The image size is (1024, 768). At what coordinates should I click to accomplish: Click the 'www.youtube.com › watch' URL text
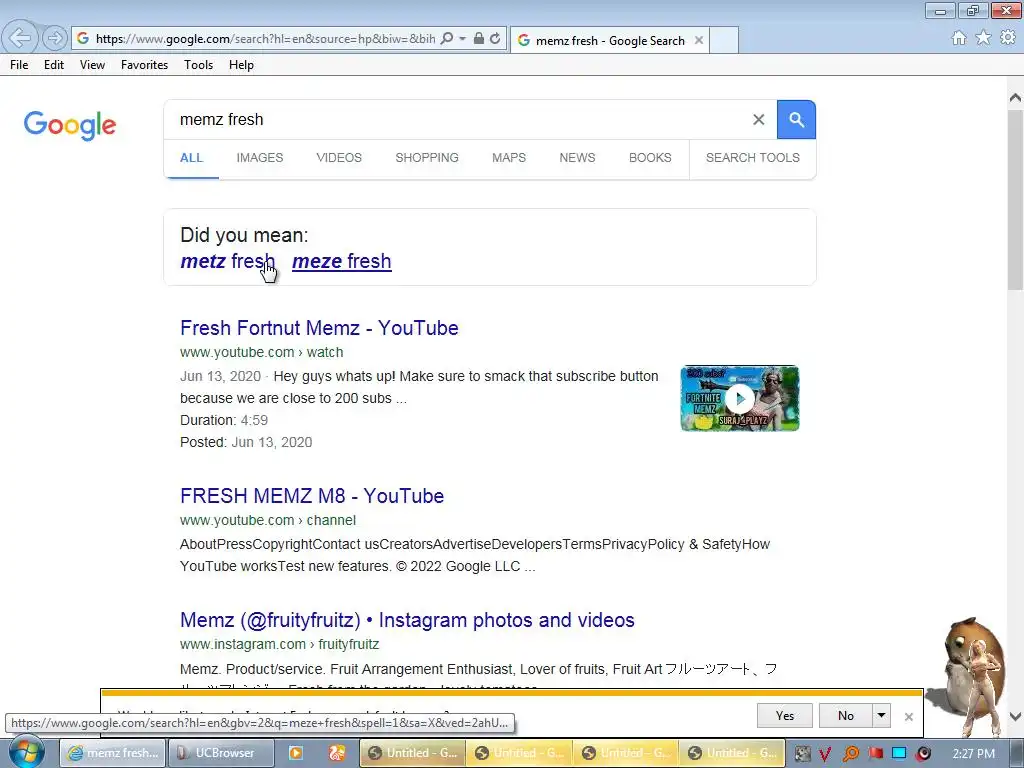[261, 352]
